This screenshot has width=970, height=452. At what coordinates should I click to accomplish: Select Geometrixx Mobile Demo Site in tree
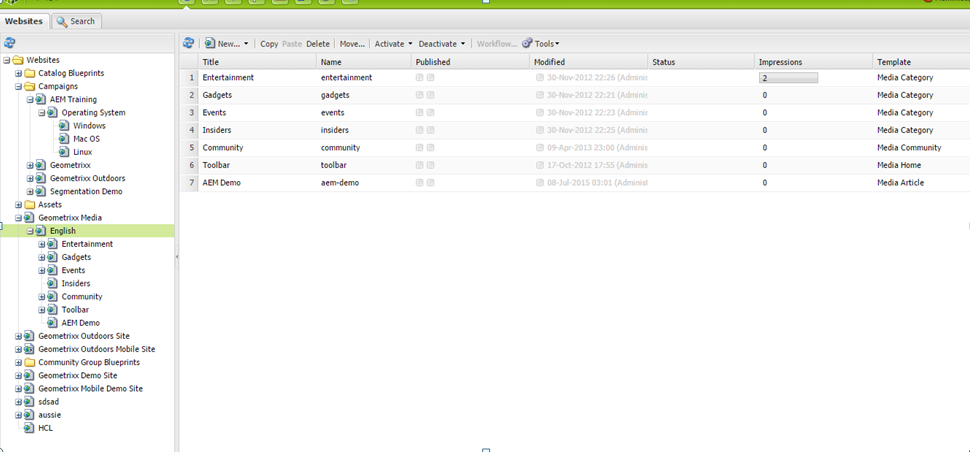tap(90, 388)
